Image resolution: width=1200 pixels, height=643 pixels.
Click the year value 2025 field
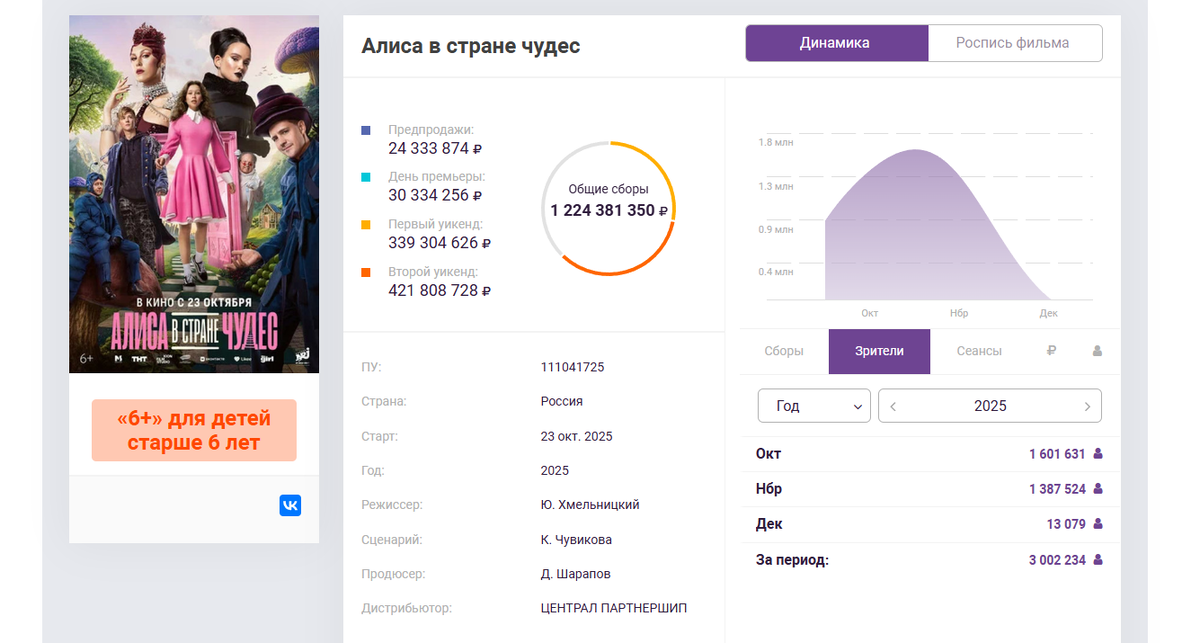click(990, 406)
